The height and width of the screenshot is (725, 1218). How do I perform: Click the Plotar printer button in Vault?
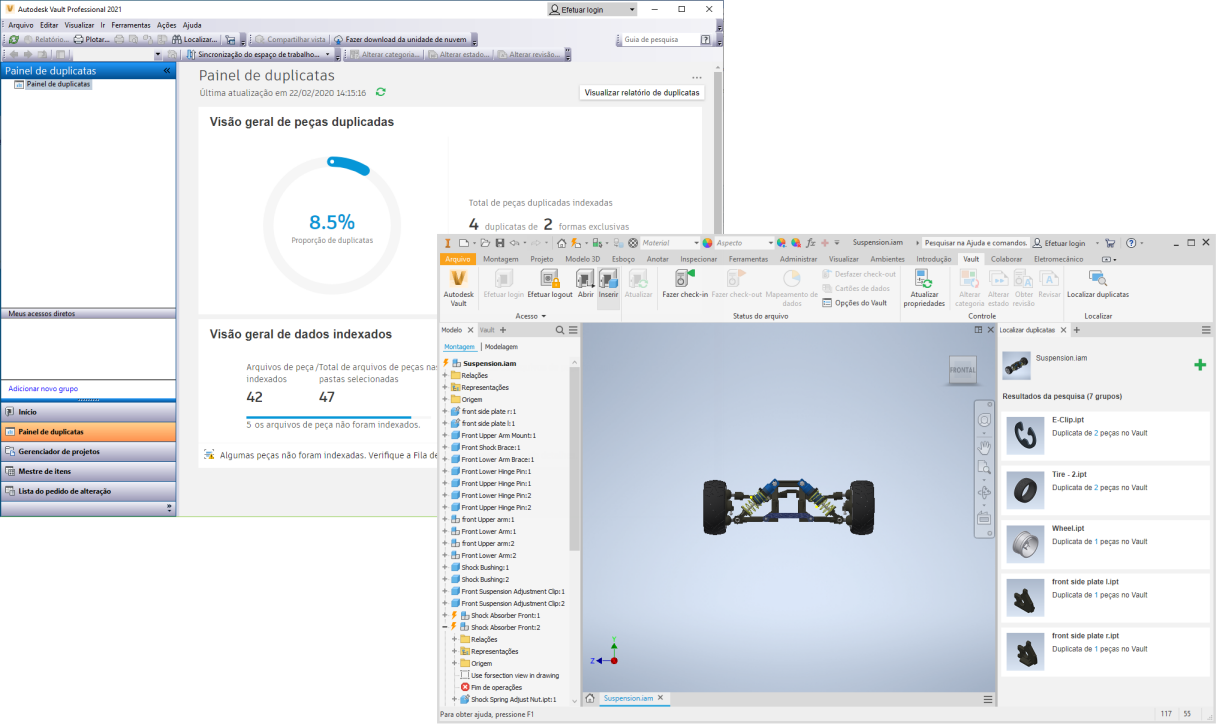[x=92, y=40]
